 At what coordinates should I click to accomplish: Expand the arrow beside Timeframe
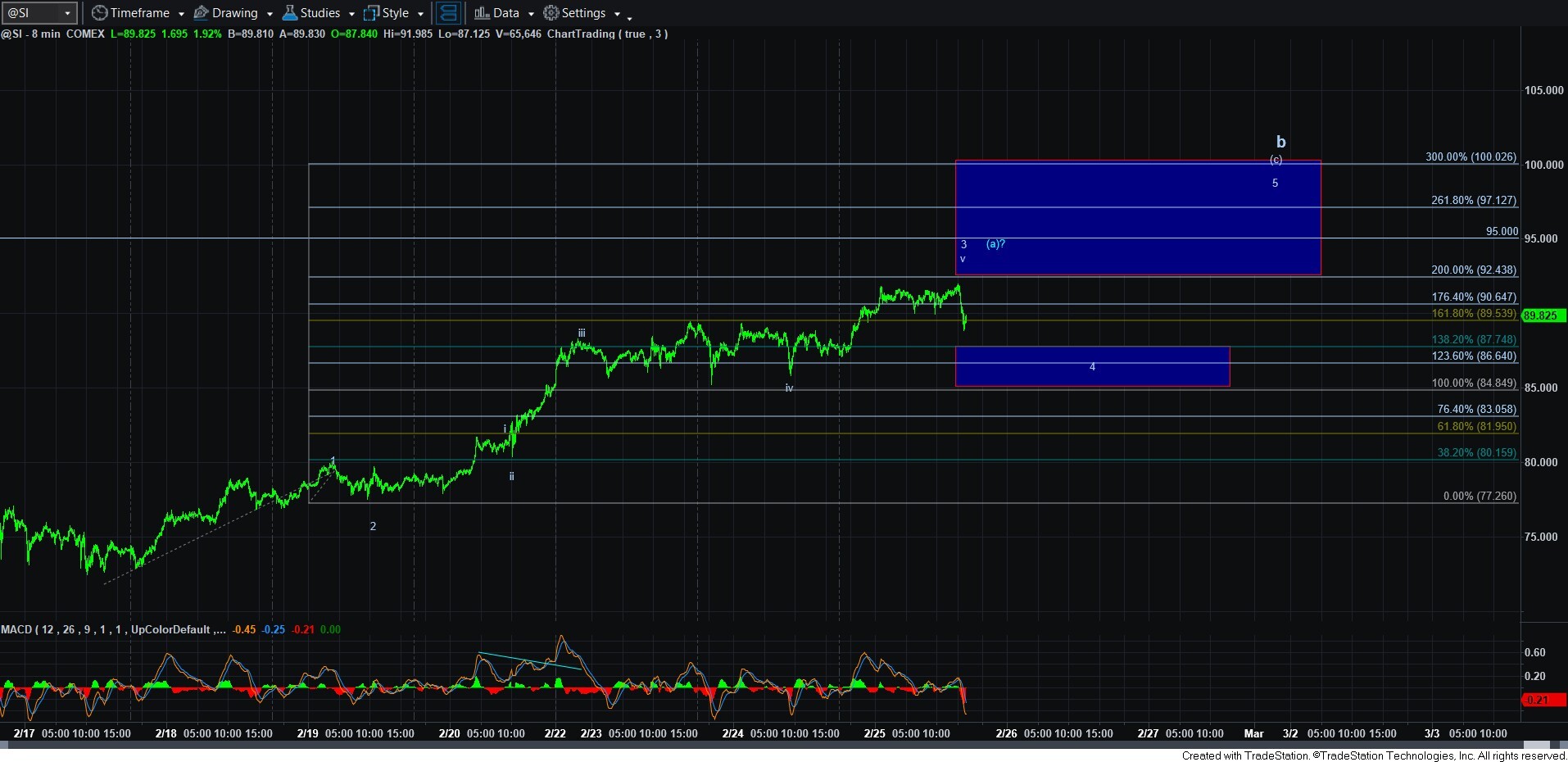(181, 14)
